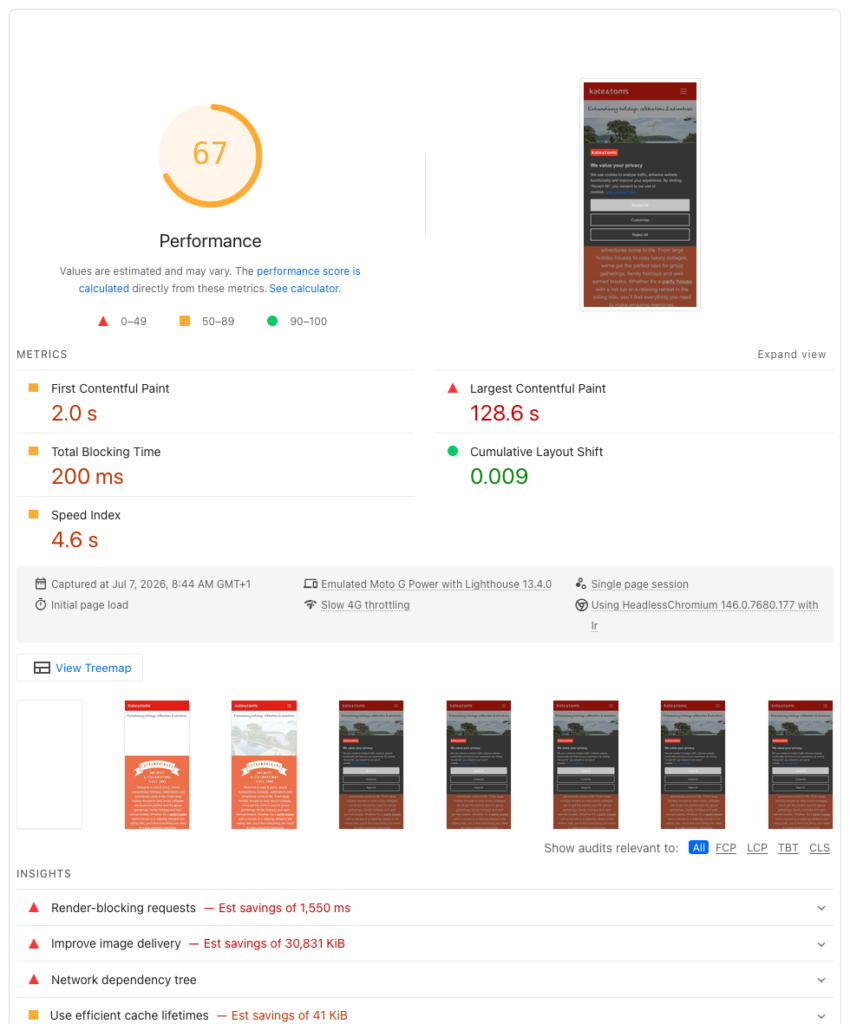Click Est savings of 41 KiB text
The image size is (850, 1024).
coord(289,1016)
